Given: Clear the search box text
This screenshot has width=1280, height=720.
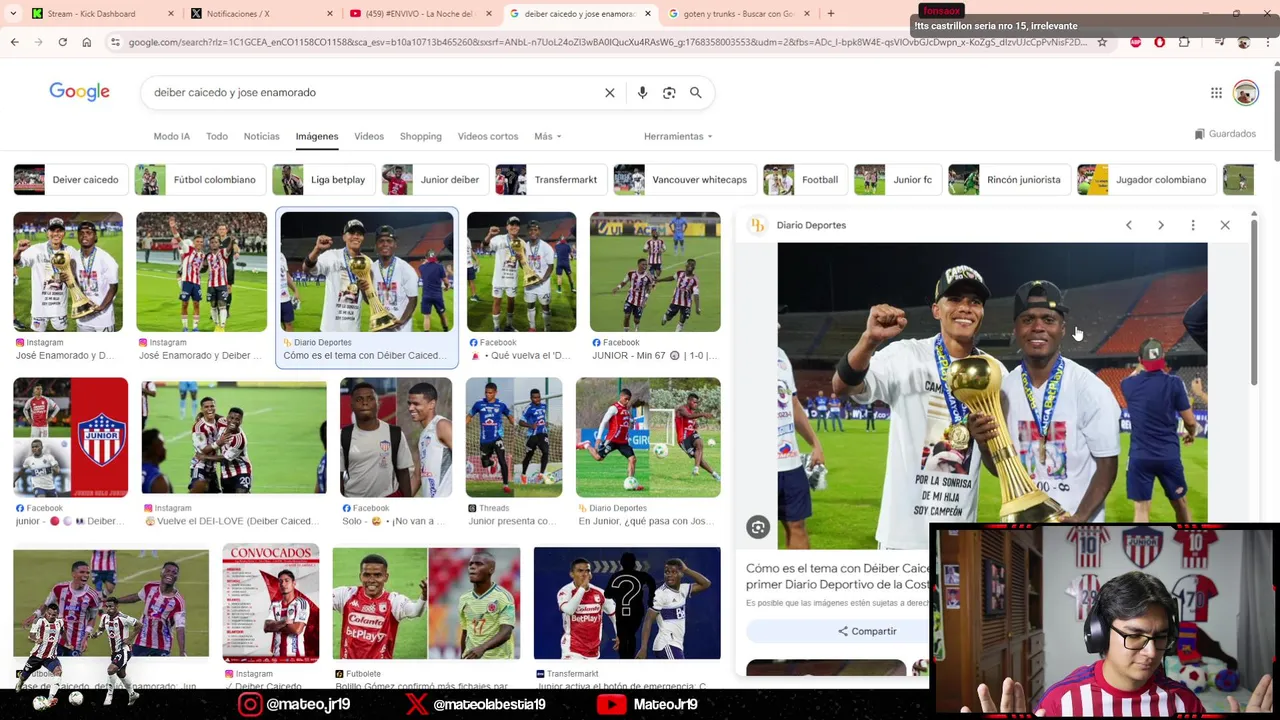Looking at the screenshot, I should click(x=610, y=92).
